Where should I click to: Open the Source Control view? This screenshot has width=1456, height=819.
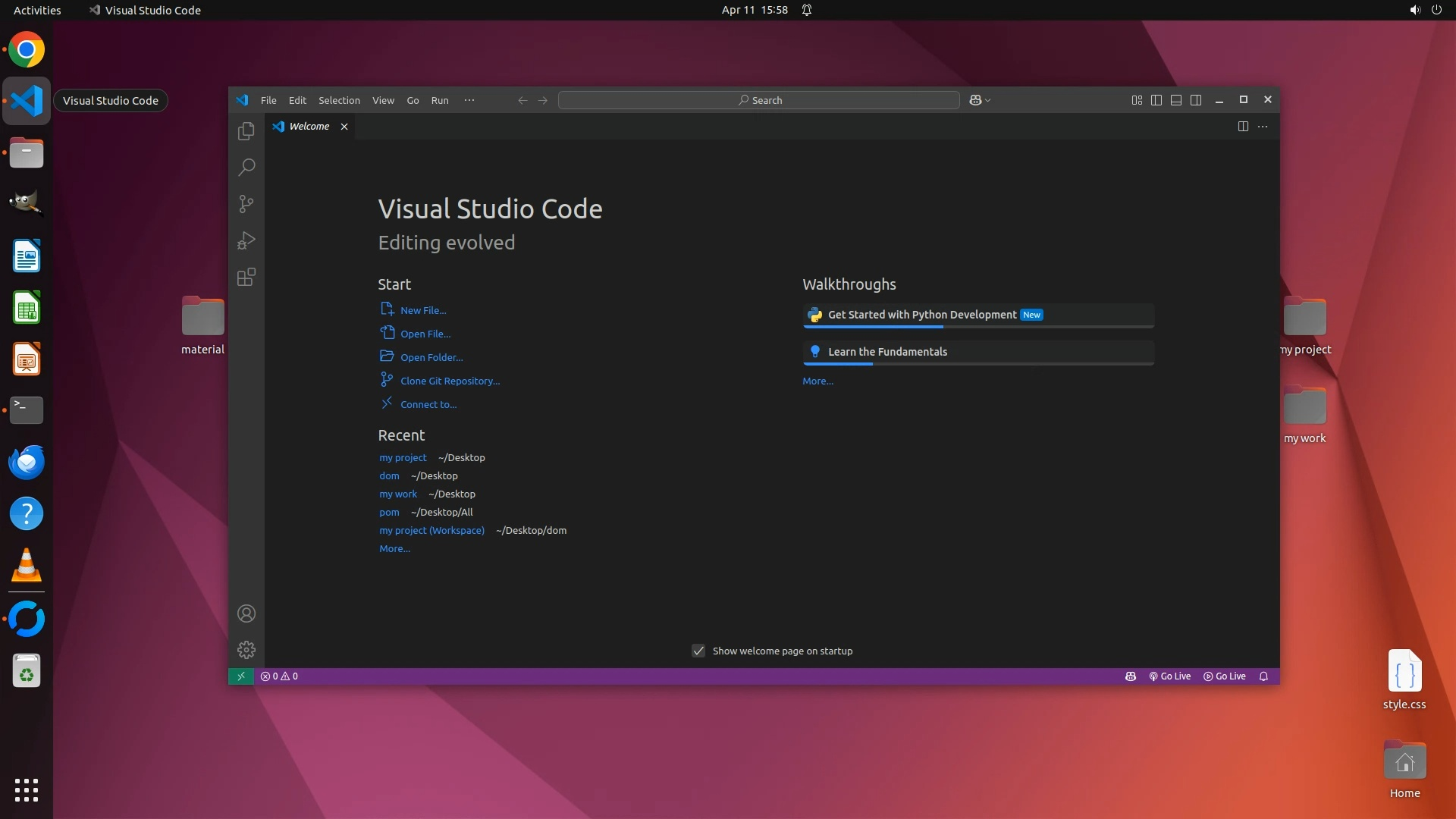(x=246, y=204)
